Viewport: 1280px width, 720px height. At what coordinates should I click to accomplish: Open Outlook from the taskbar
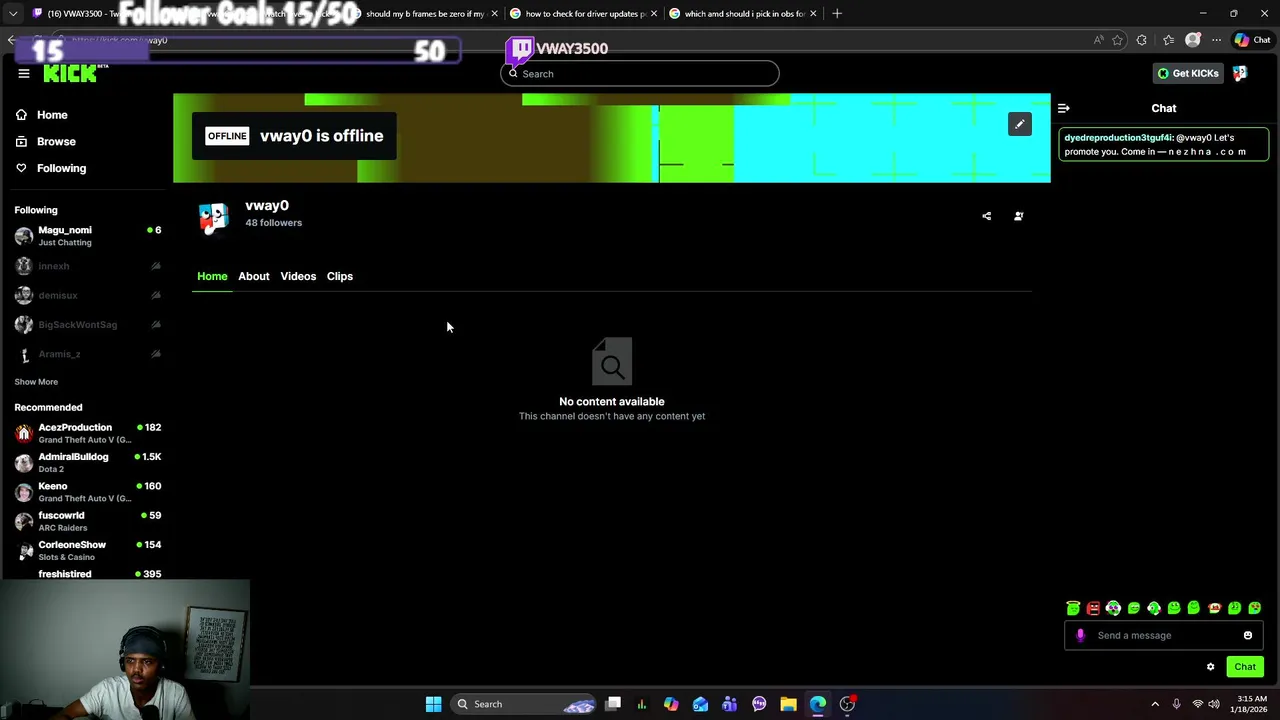[x=700, y=704]
